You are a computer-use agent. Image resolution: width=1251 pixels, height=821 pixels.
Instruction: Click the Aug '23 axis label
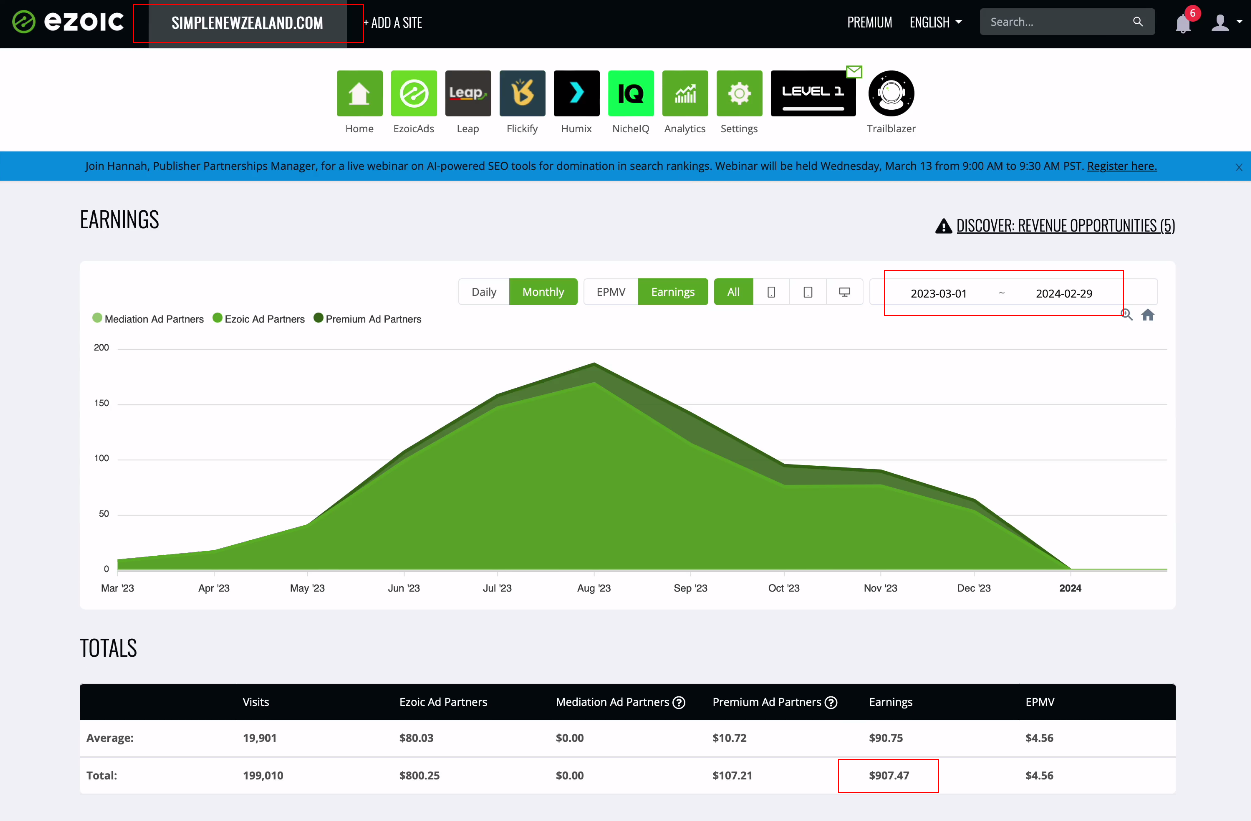click(594, 588)
